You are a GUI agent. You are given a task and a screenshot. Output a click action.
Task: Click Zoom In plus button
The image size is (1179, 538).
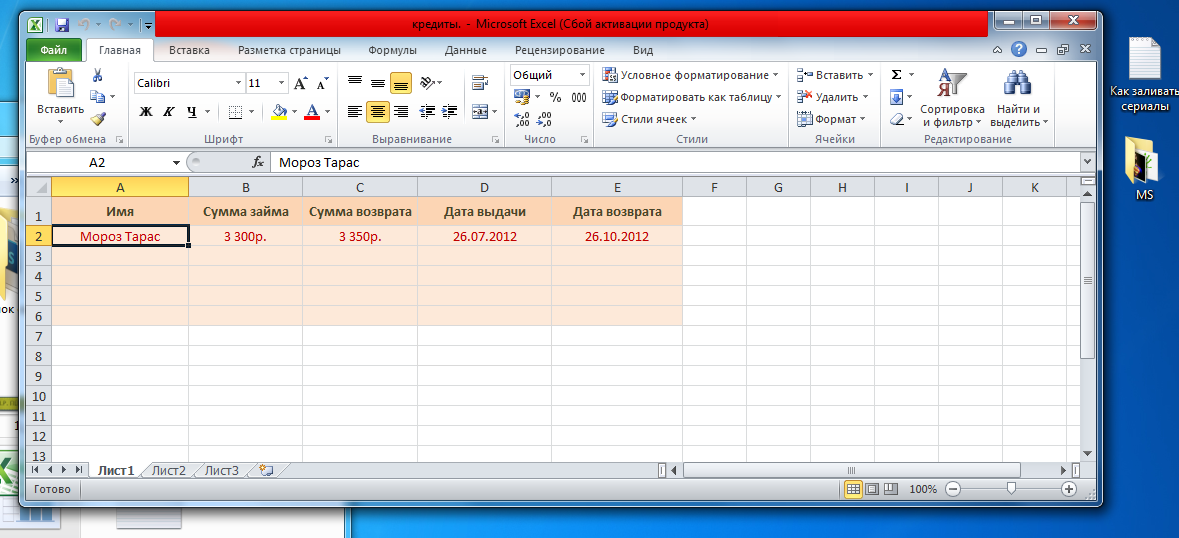coord(1069,488)
